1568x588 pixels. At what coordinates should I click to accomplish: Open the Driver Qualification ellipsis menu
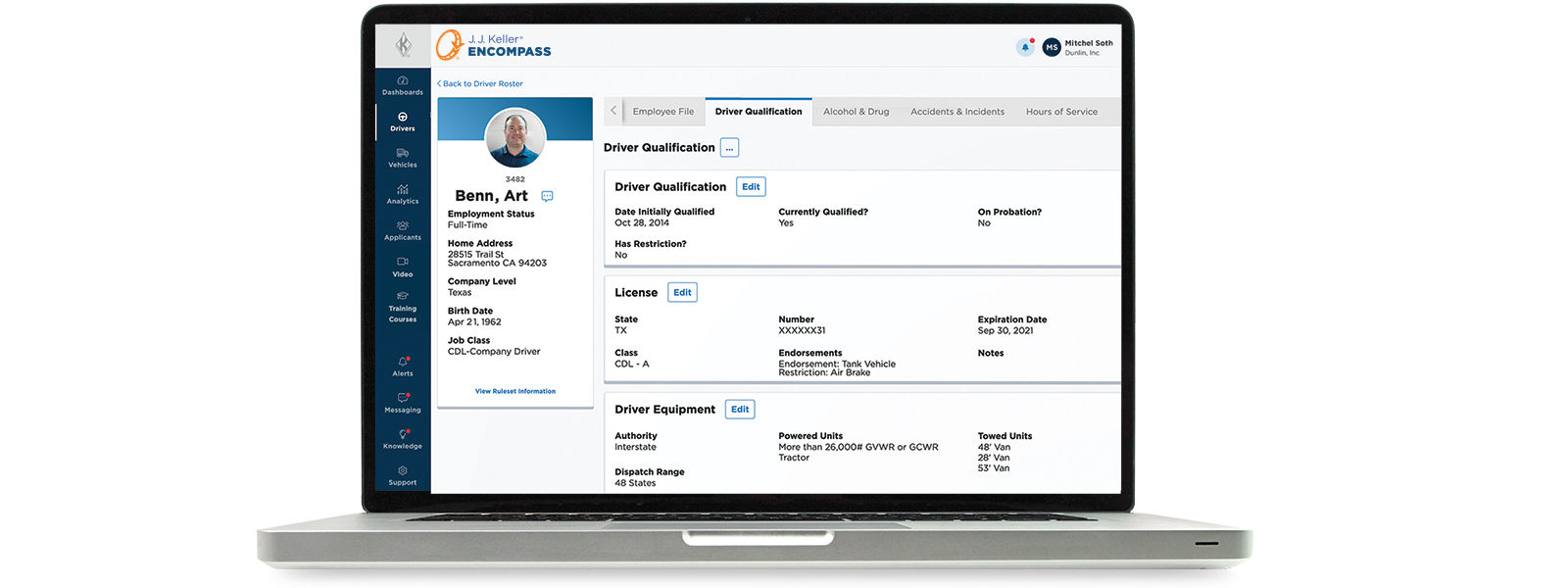click(729, 148)
